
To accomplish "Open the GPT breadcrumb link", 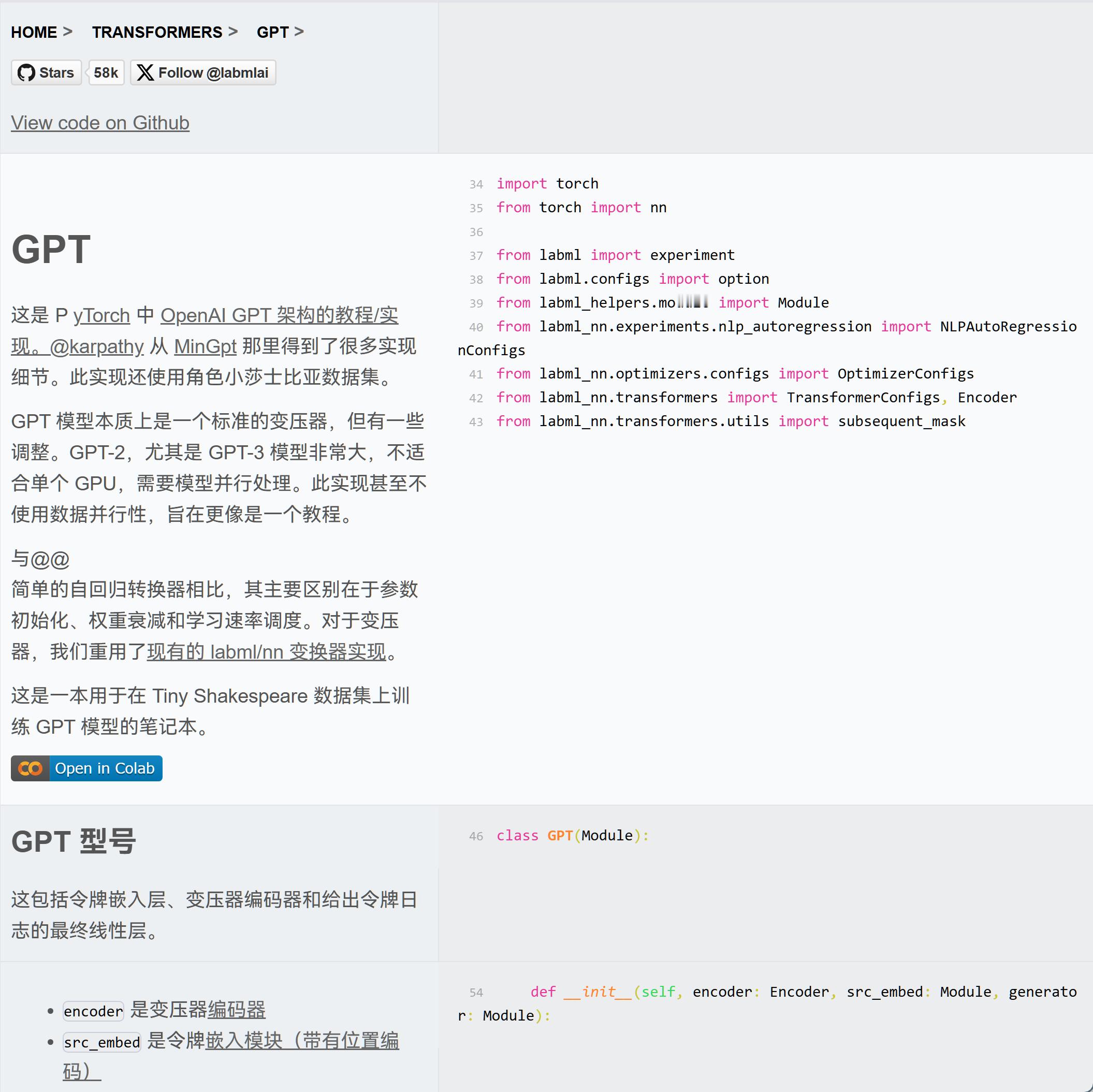I will point(272,32).
